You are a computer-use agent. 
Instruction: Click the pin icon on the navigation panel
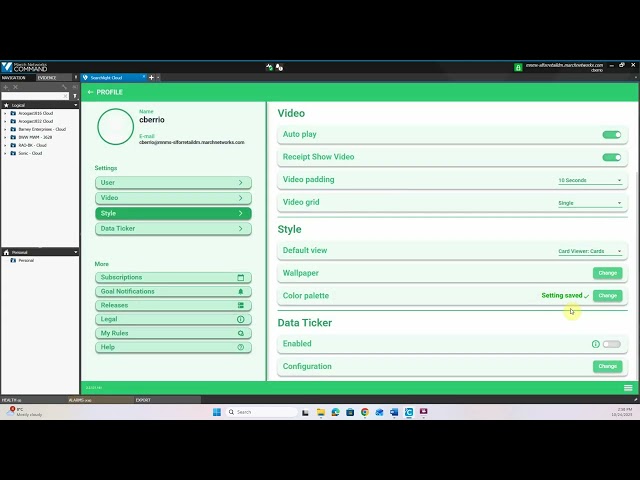tap(76, 77)
